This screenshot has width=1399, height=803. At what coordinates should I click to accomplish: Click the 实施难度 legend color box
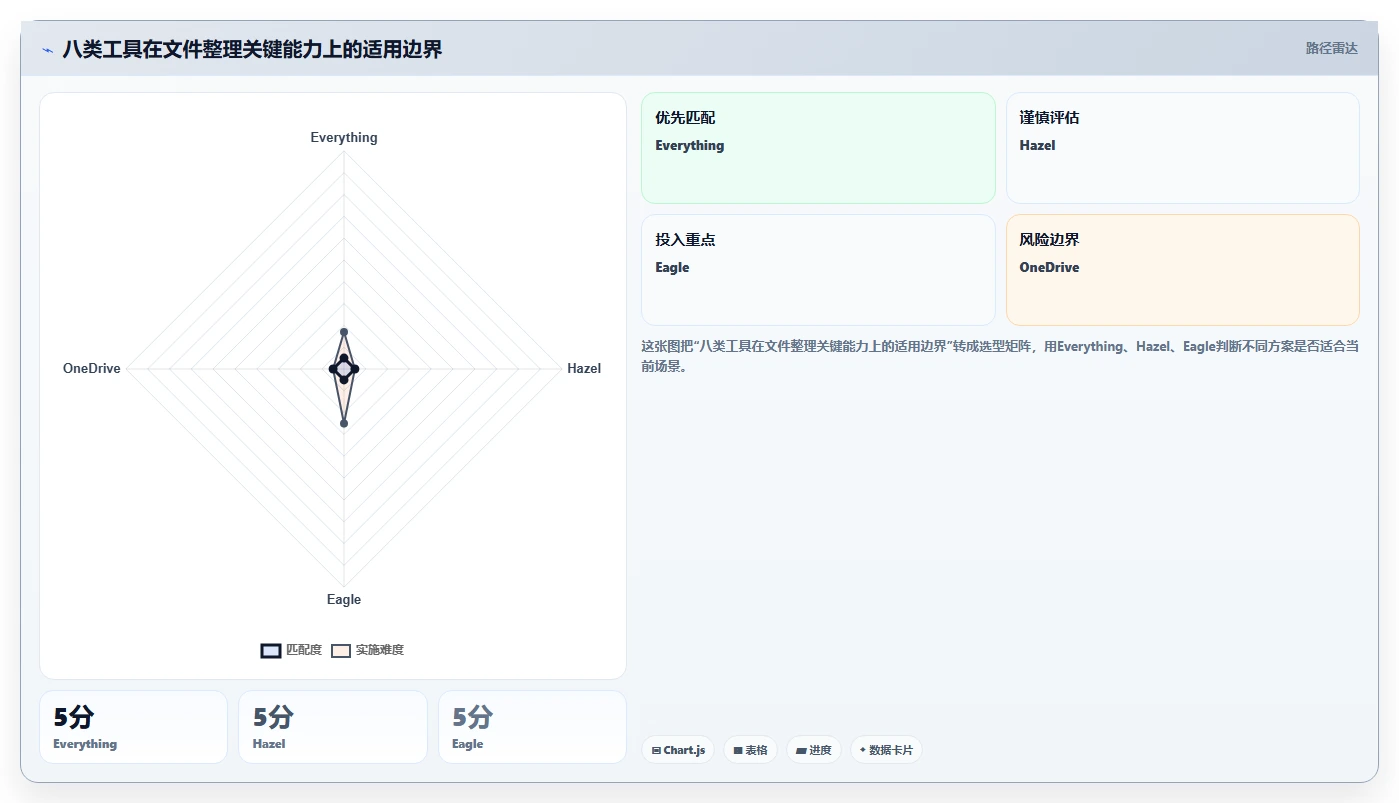[x=341, y=650]
